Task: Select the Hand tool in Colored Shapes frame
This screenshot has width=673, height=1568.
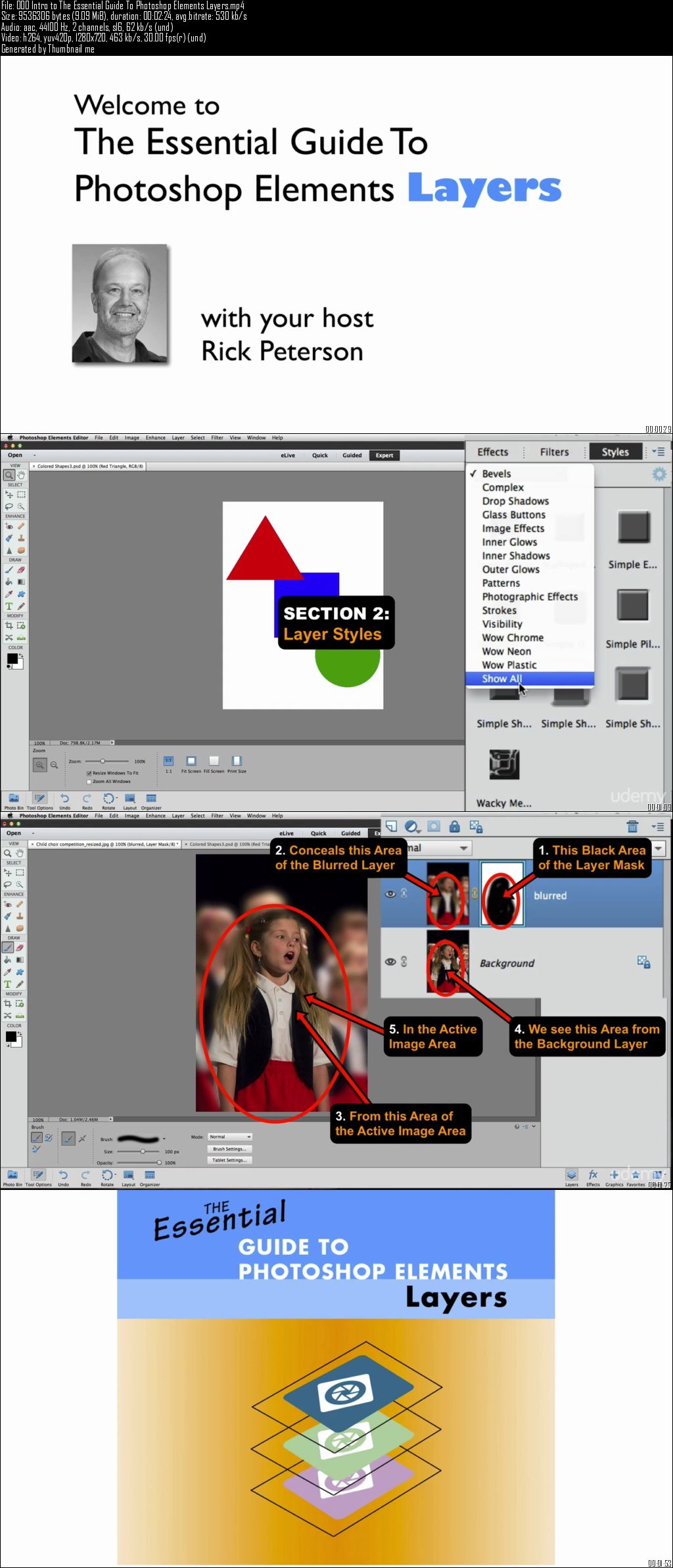Action: pyautogui.click(x=21, y=475)
